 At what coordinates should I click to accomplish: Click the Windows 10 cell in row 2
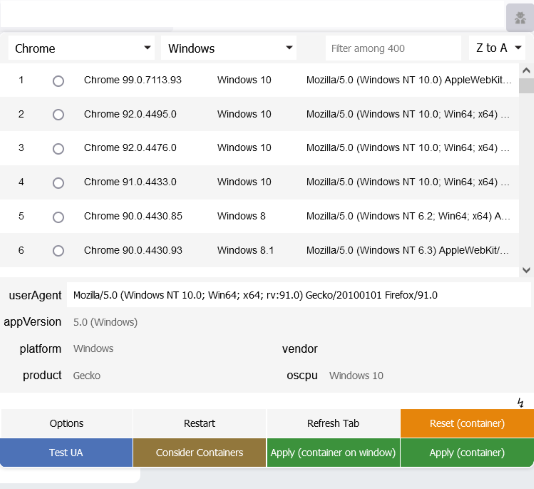pyautogui.click(x=244, y=114)
